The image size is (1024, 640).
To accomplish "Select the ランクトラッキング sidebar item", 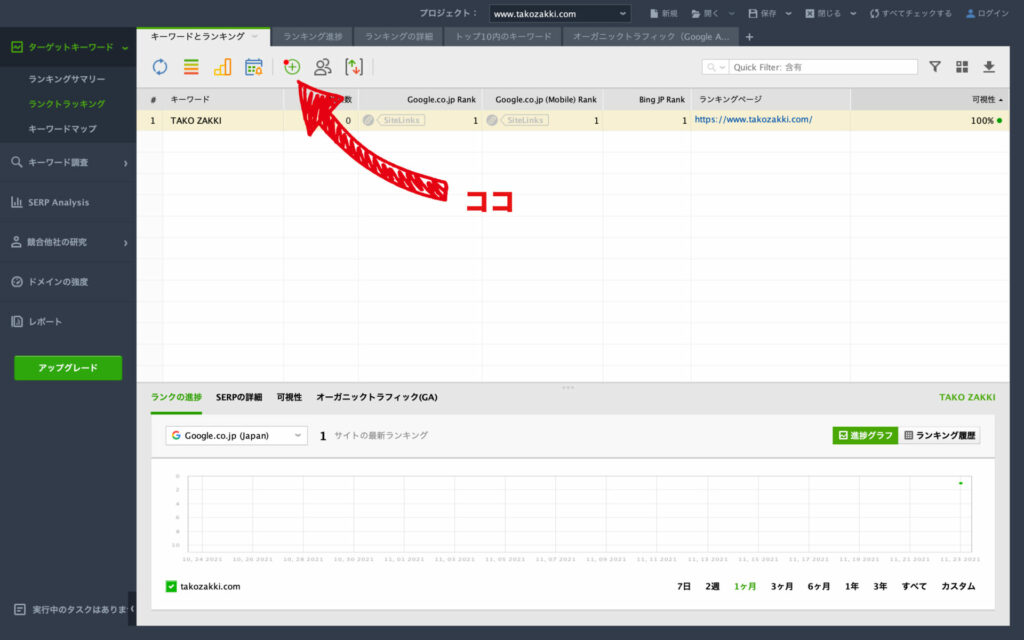I will point(67,104).
